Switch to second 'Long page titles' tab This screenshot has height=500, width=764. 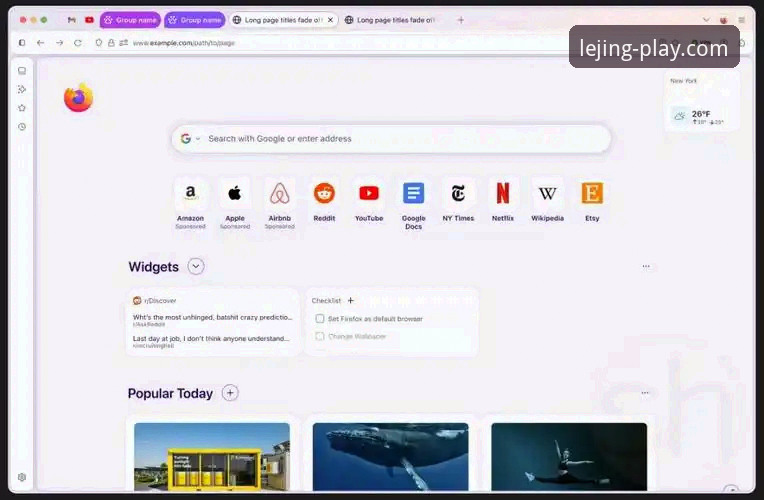point(390,20)
